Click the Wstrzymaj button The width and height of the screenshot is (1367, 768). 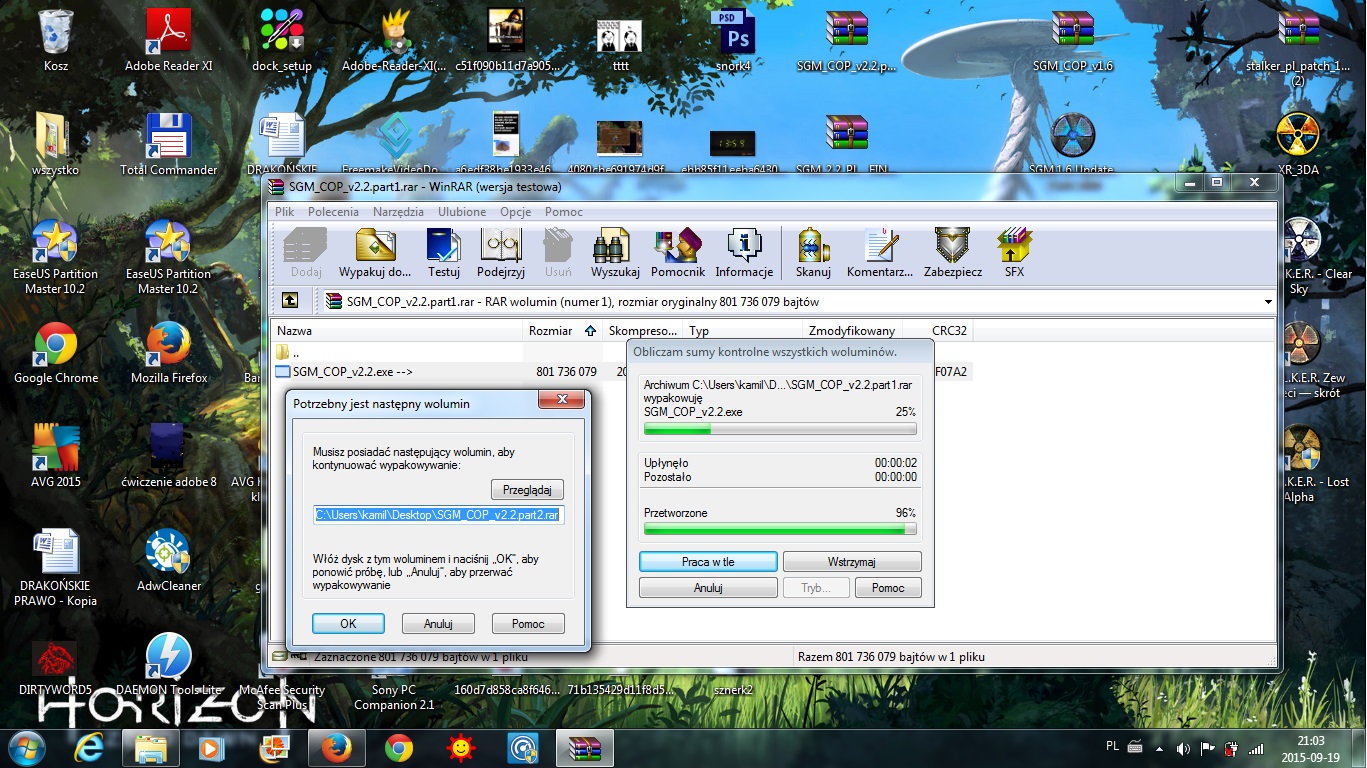[852, 562]
